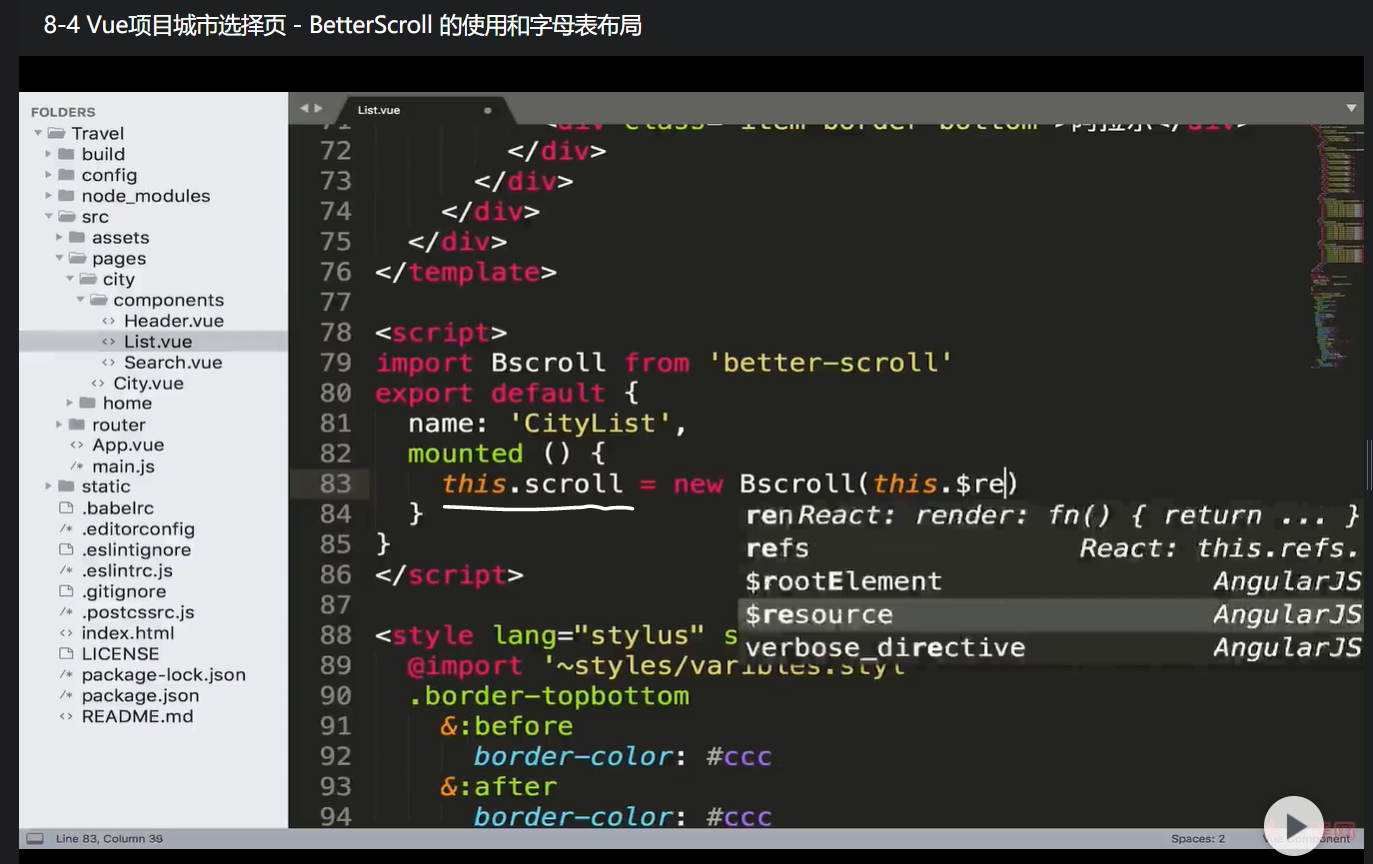Click the App.vue file type icon
This screenshot has width=1373, height=864.
pos(76,446)
